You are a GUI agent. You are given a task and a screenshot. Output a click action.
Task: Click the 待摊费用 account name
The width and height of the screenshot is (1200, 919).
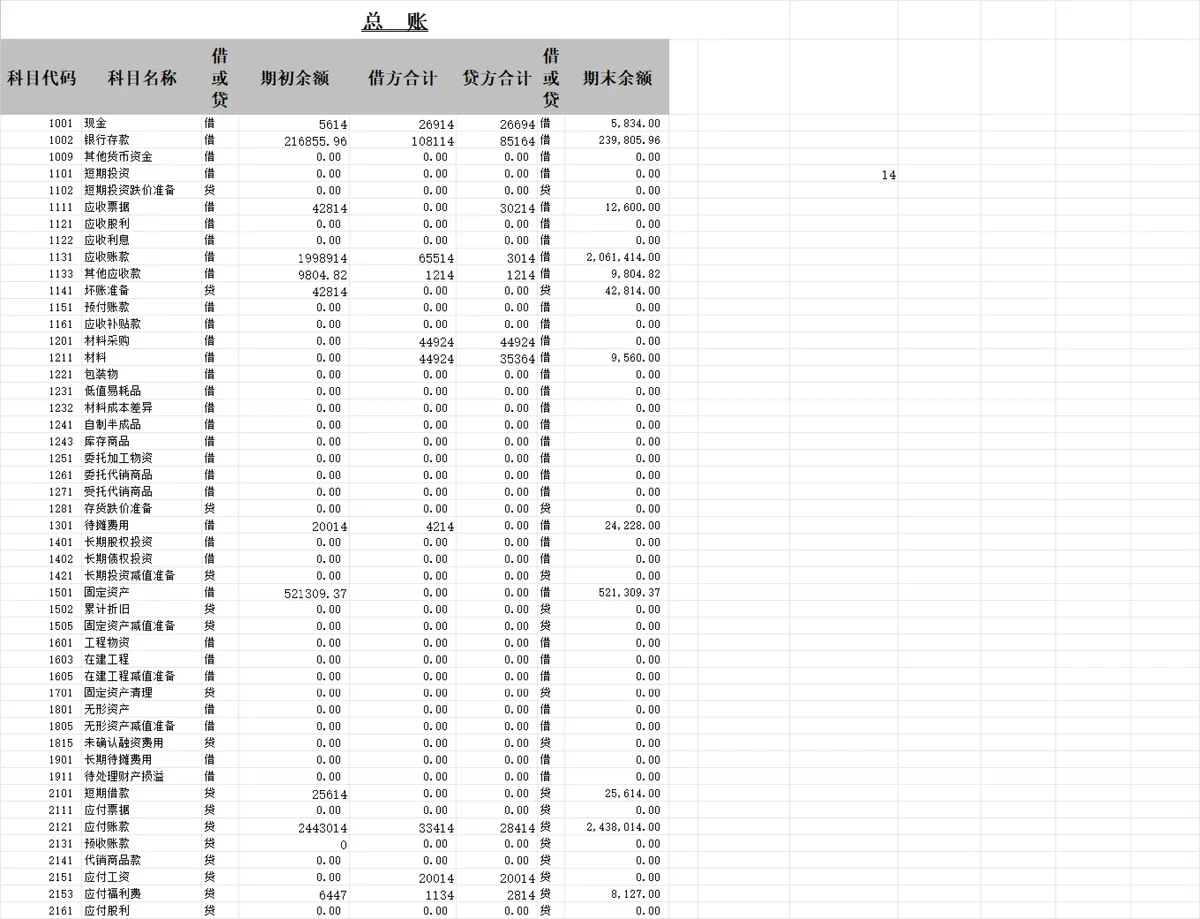tap(106, 525)
